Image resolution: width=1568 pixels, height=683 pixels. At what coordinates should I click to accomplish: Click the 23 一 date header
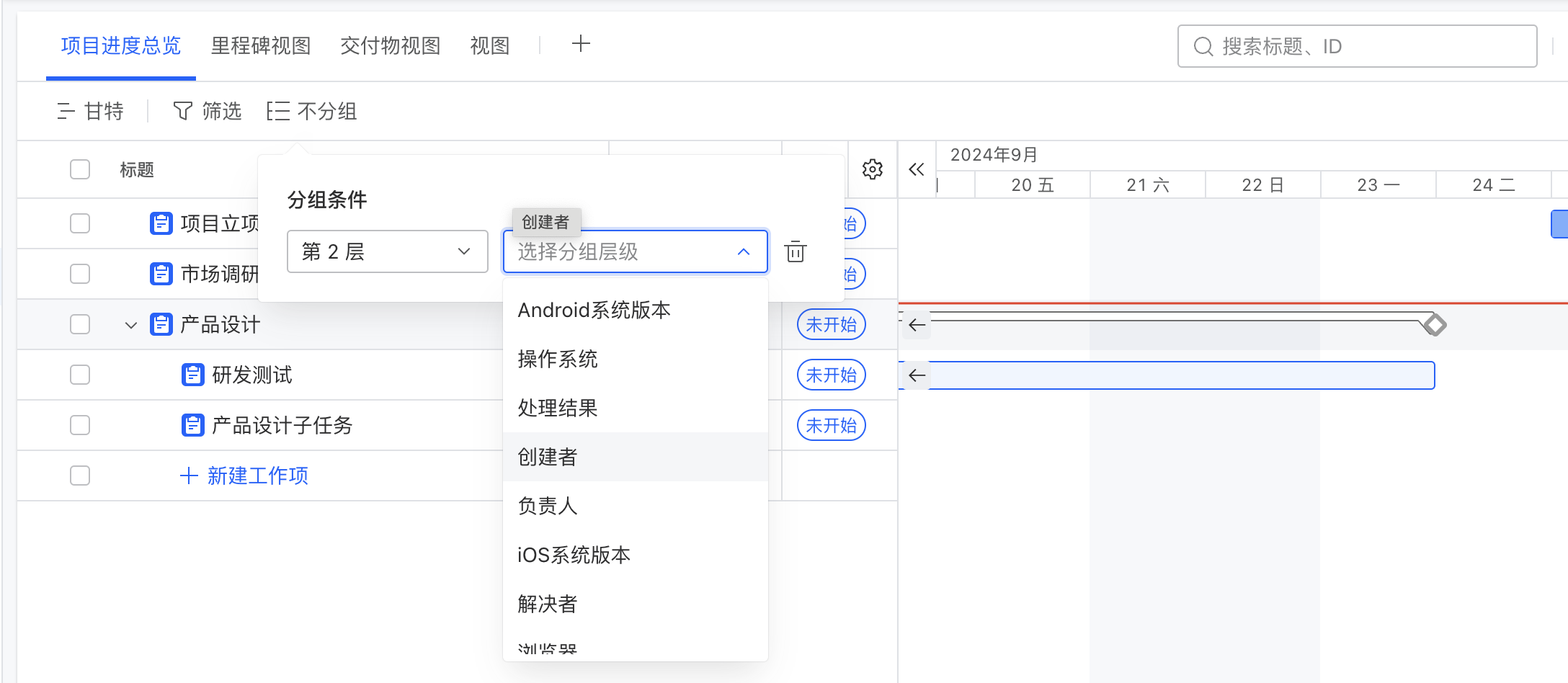[x=1378, y=185]
